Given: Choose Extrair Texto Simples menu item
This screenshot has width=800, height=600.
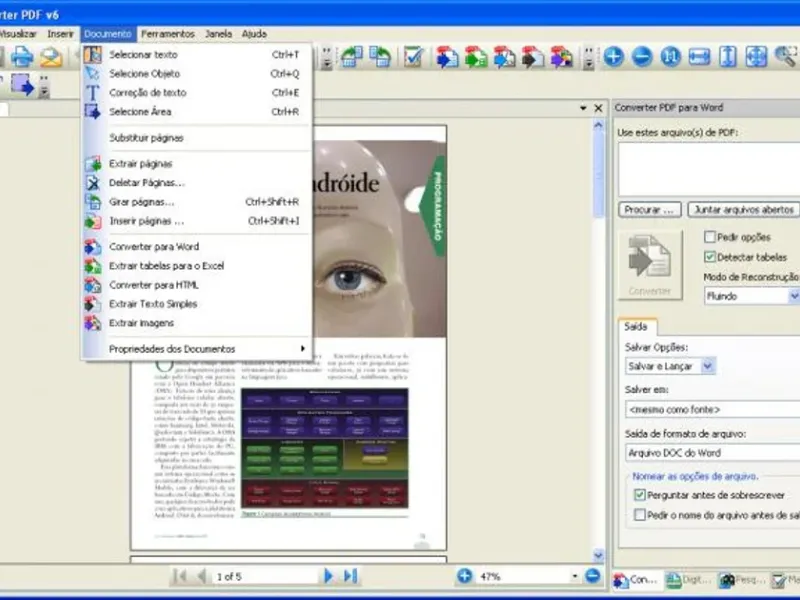Looking at the screenshot, I should coord(198,304).
